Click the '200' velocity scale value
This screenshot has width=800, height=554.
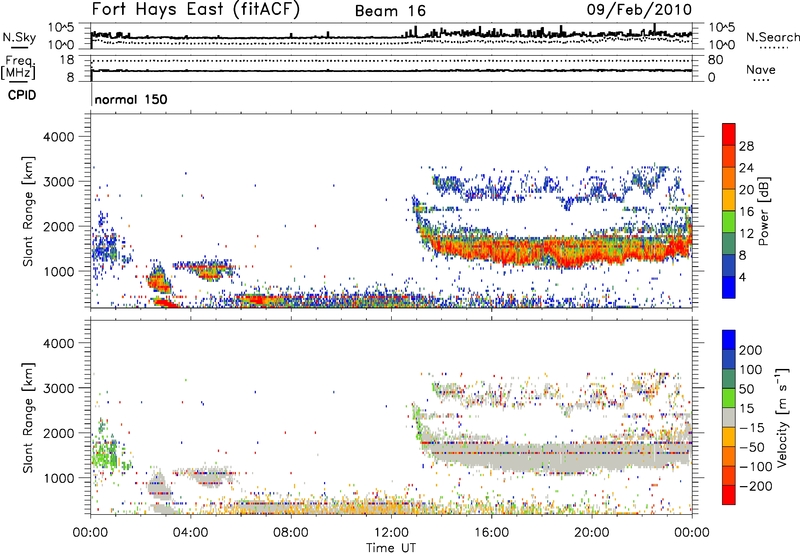751,350
